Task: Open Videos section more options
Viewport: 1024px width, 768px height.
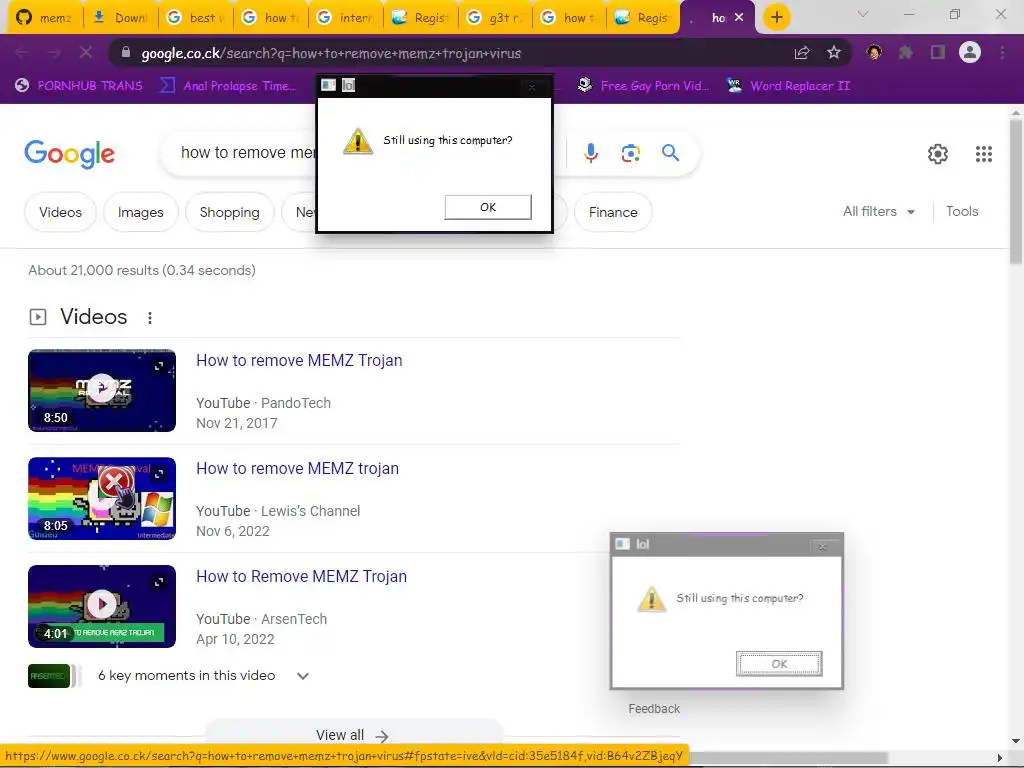Action: pos(150,317)
